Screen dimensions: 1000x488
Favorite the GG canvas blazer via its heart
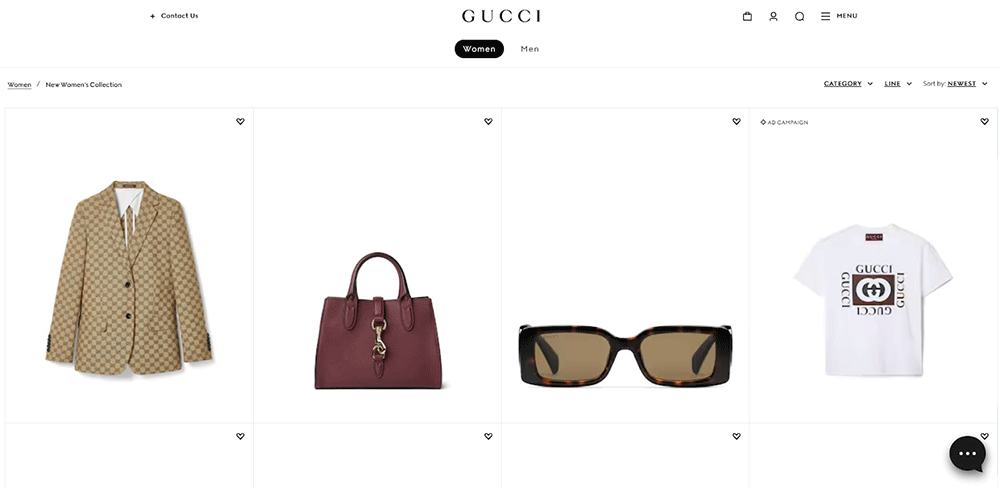[240, 121]
